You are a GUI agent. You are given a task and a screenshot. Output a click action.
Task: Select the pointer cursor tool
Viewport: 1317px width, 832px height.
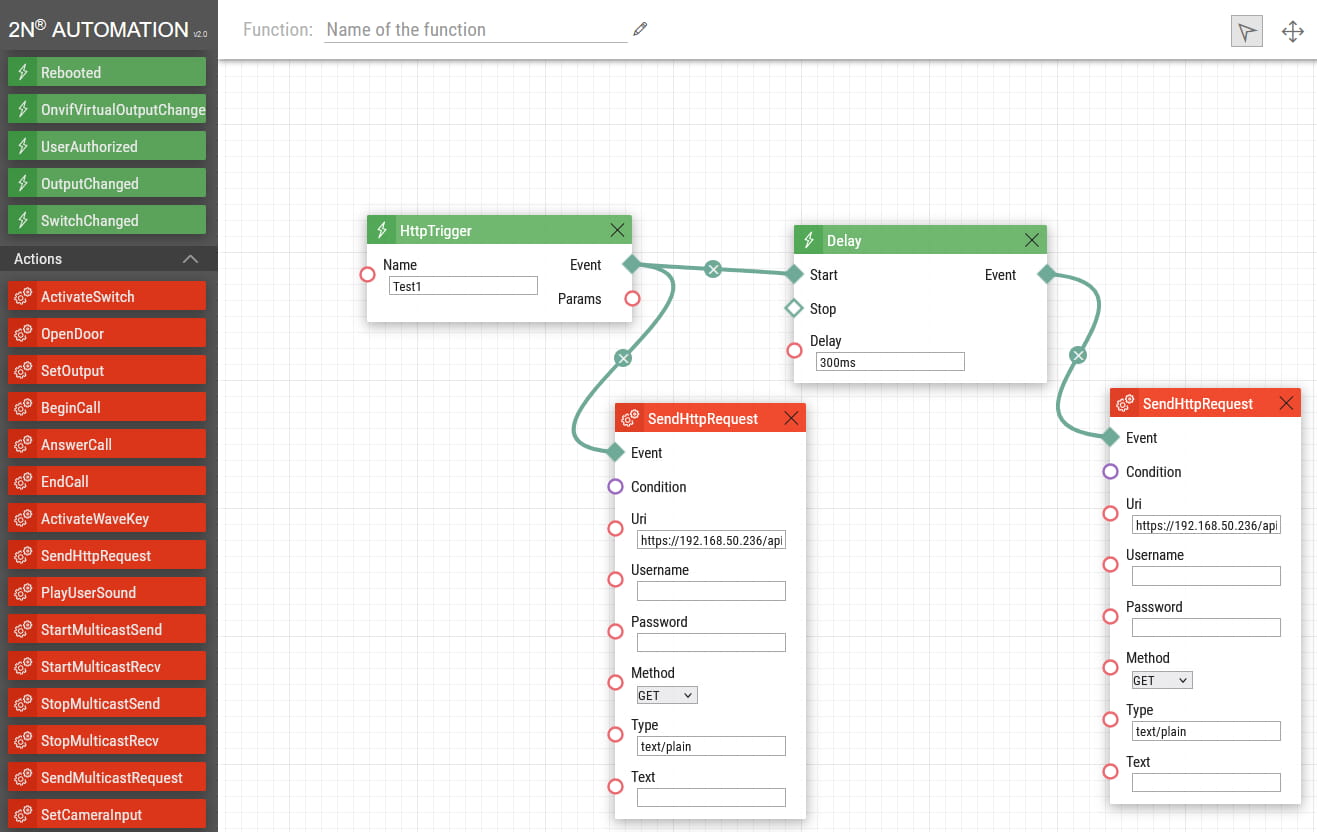1247,31
